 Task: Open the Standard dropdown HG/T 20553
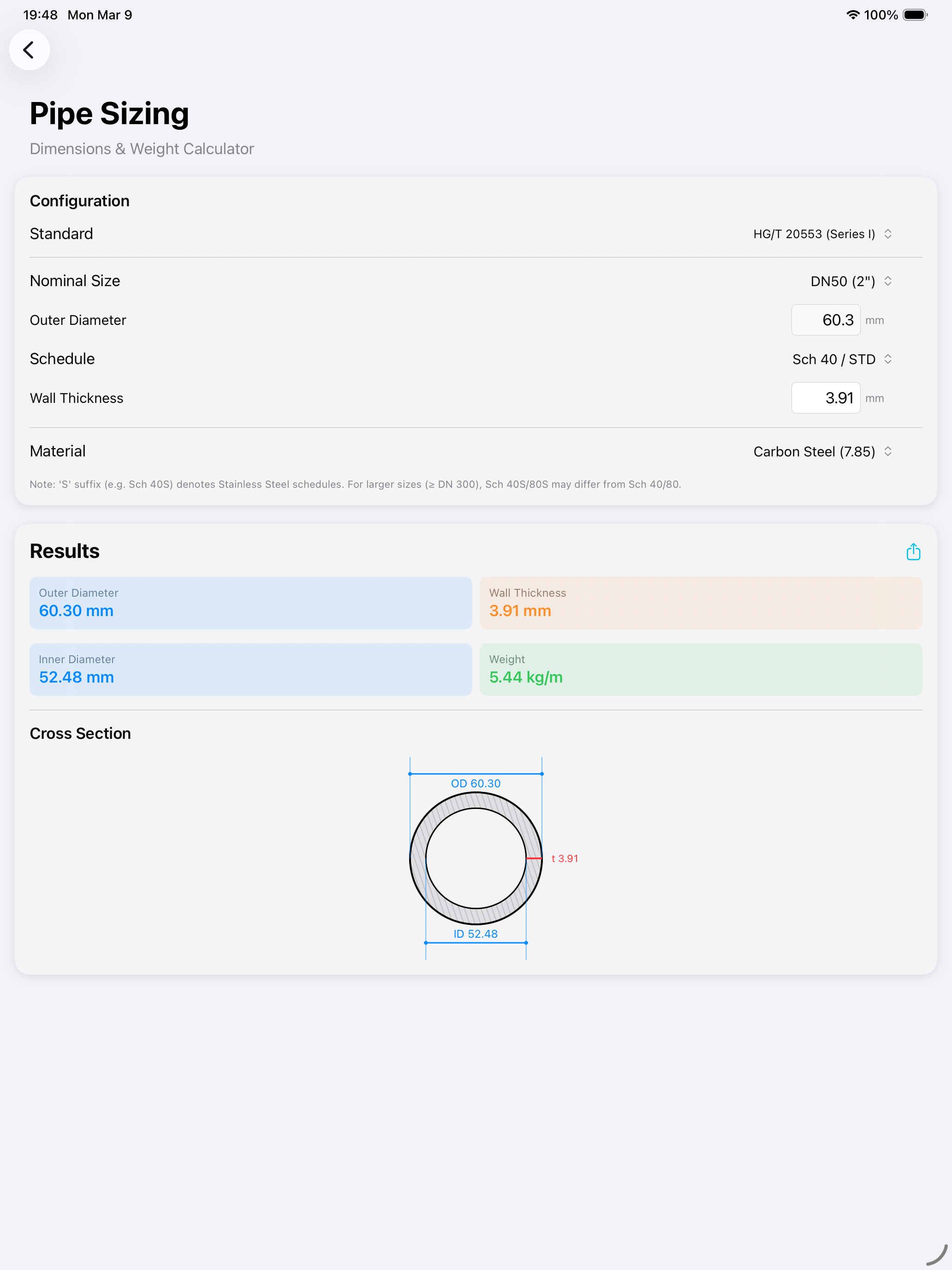[815, 234]
